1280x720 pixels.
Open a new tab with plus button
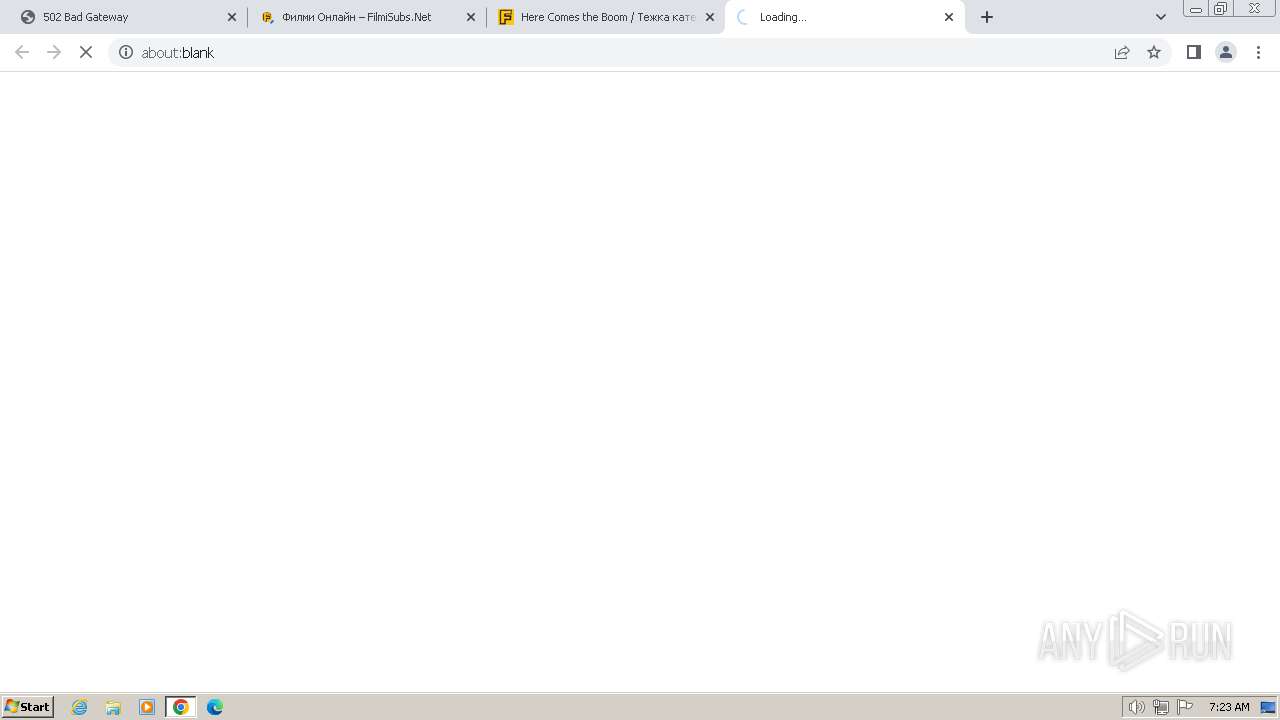pyautogui.click(x=987, y=17)
